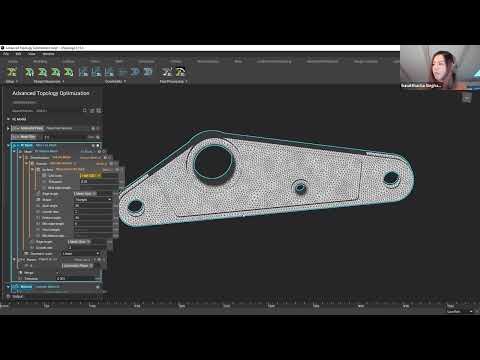Expand the Post Processing group dropdown
This screenshot has width=480, height=360.
click(x=186, y=81)
